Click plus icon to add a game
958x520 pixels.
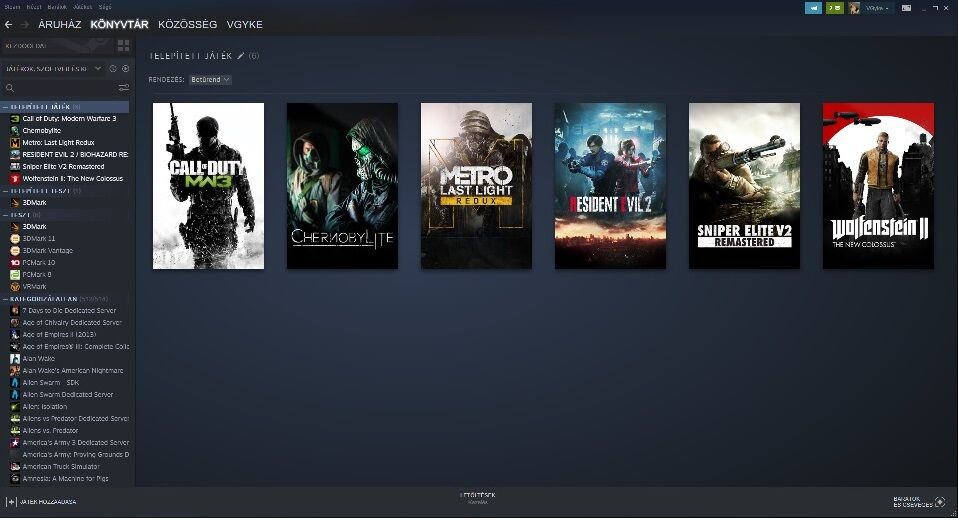pyautogui.click(x=10, y=502)
